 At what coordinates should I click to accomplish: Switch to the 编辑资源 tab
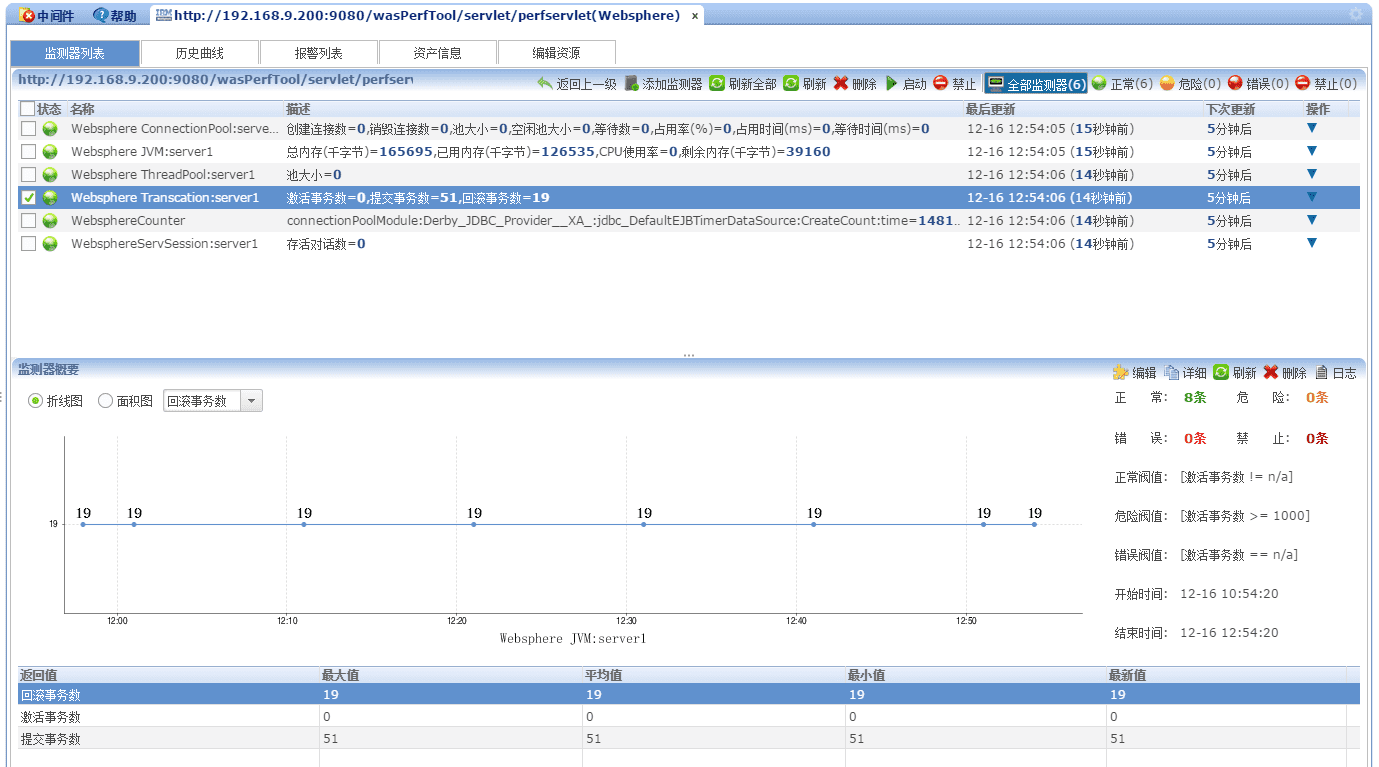point(556,53)
